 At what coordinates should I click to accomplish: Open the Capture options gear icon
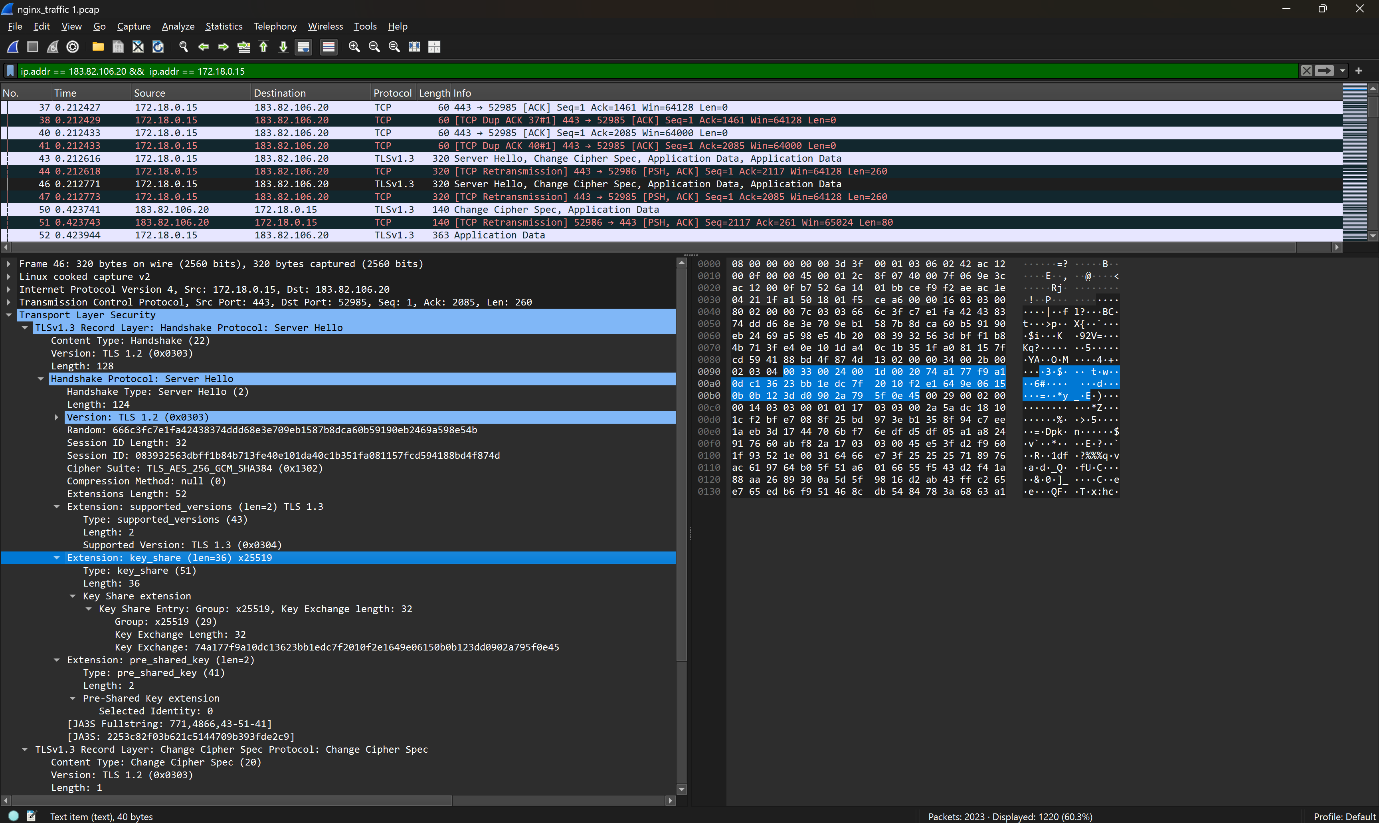click(x=72, y=47)
